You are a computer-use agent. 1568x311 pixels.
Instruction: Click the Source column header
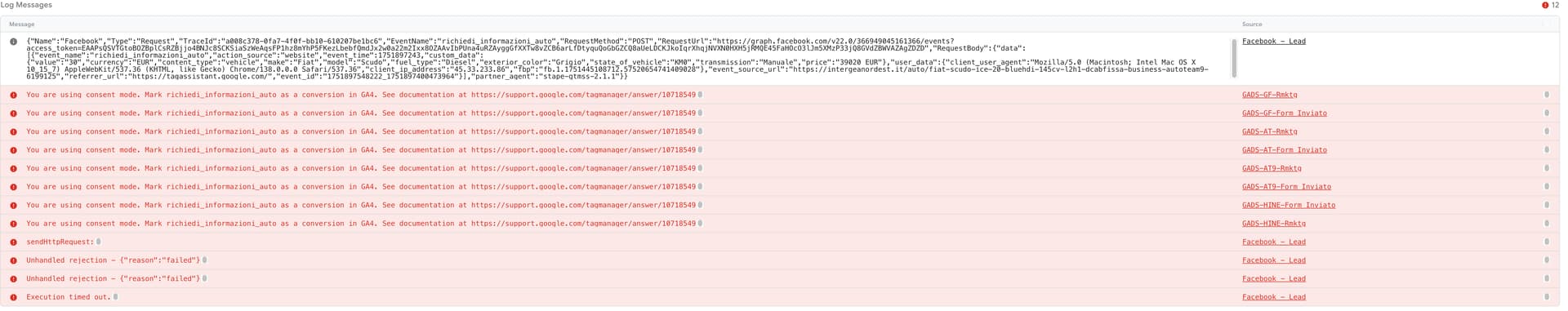click(1252, 24)
